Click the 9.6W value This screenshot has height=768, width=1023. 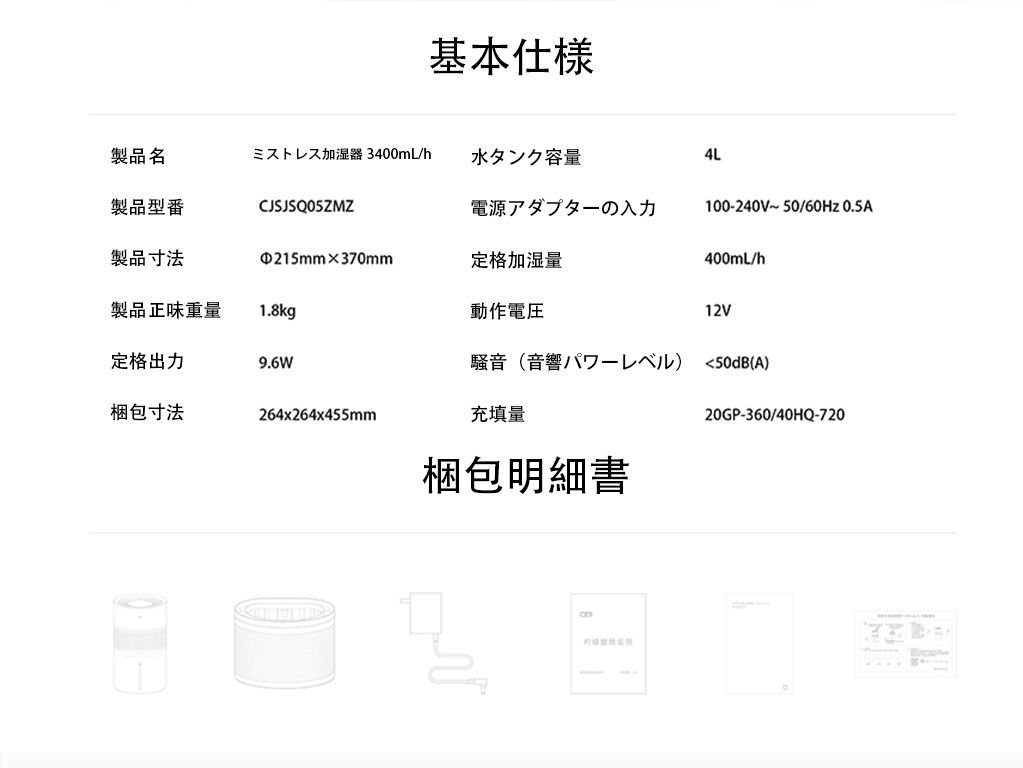click(276, 363)
